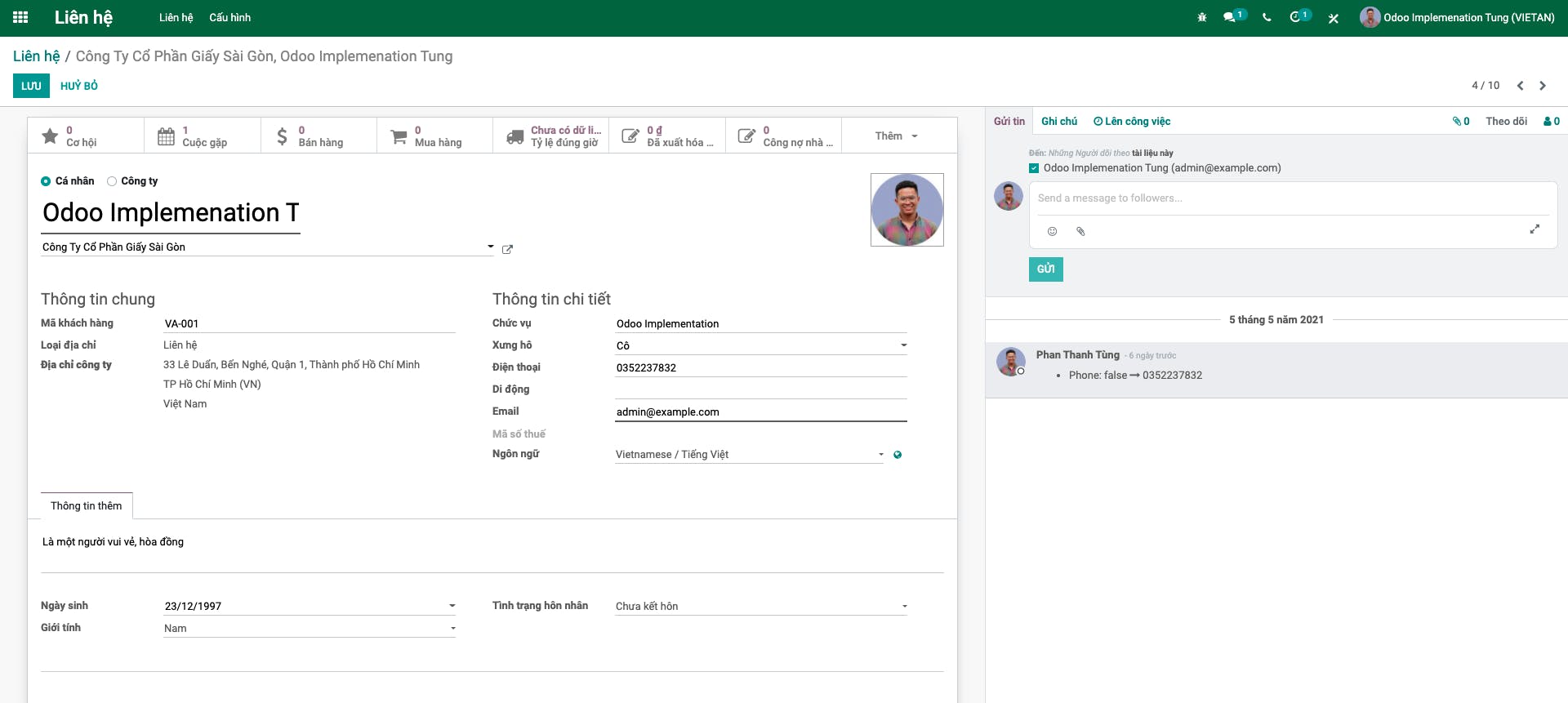1568x703 pixels.
Task: Click the 4 / 10 pager counter
Action: [x=1486, y=86]
